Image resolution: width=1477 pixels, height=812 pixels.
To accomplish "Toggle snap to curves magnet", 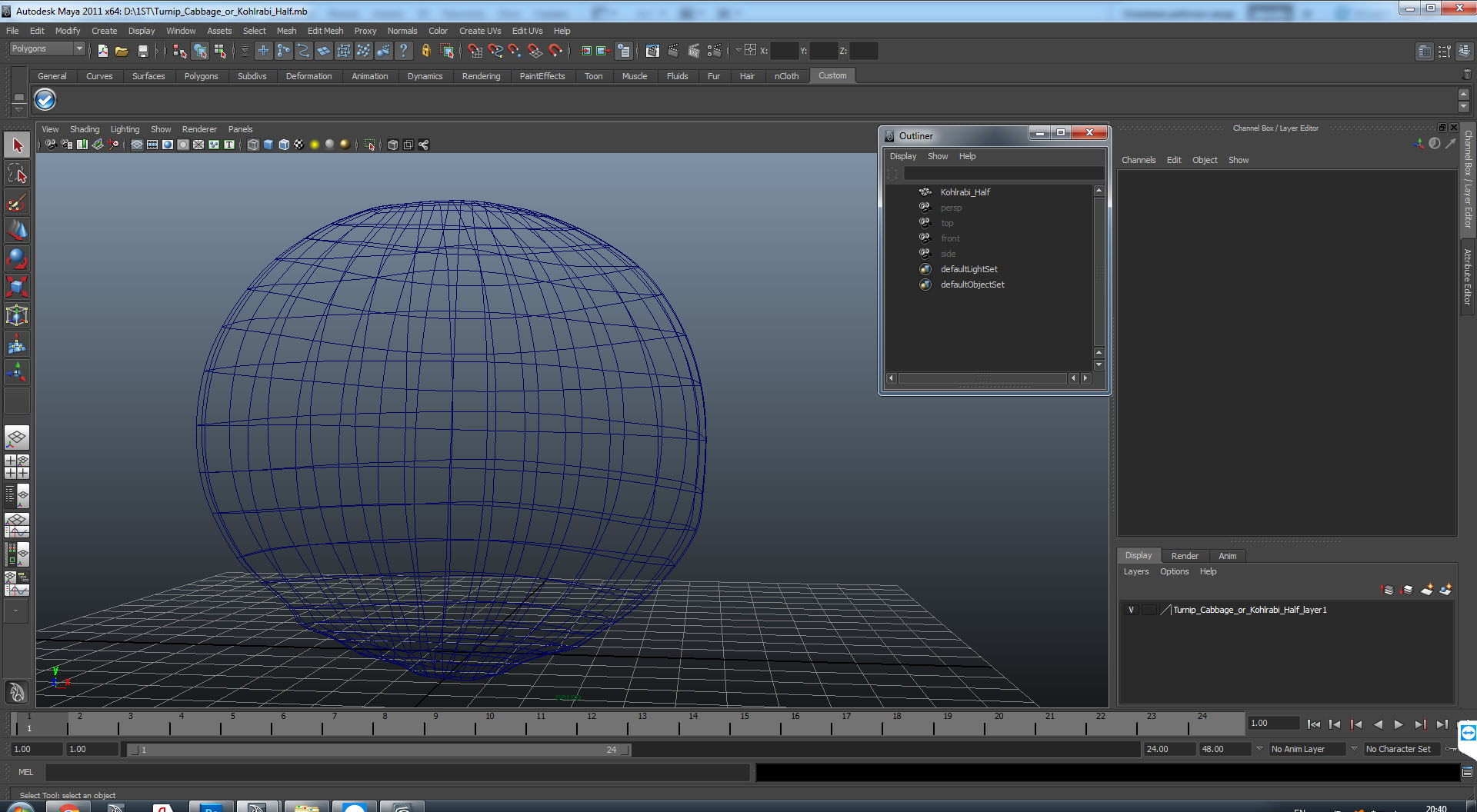I will [495, 51].
